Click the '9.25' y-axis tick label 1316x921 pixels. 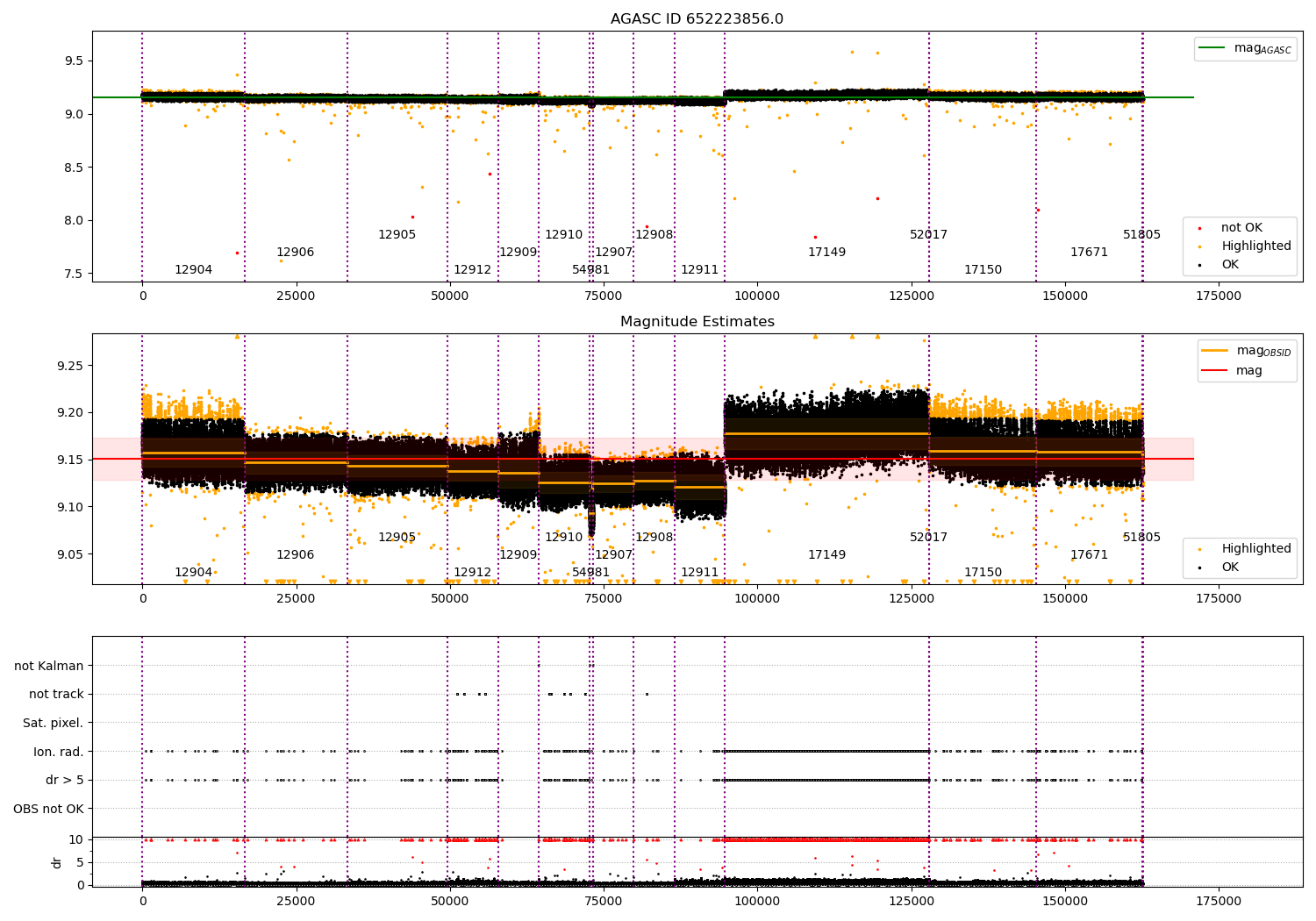click(70, 366)
